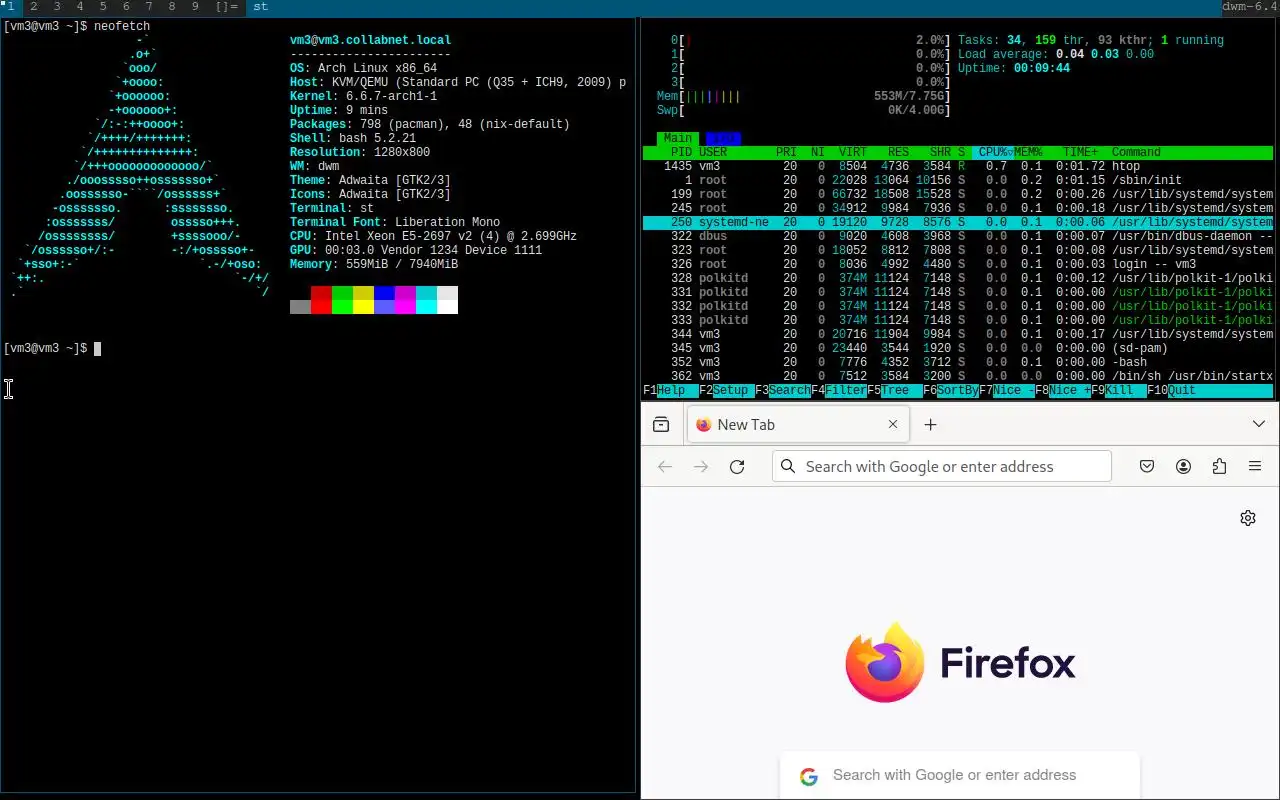Open the Pocket save icon

point(1147,467)
